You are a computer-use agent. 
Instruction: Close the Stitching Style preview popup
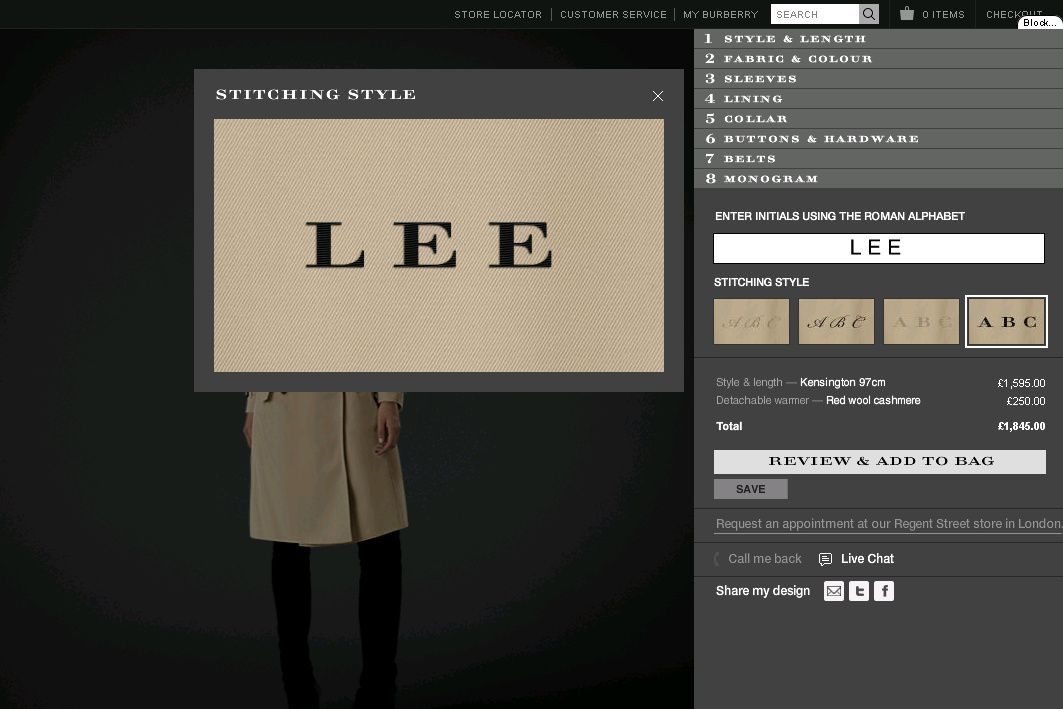657,96
